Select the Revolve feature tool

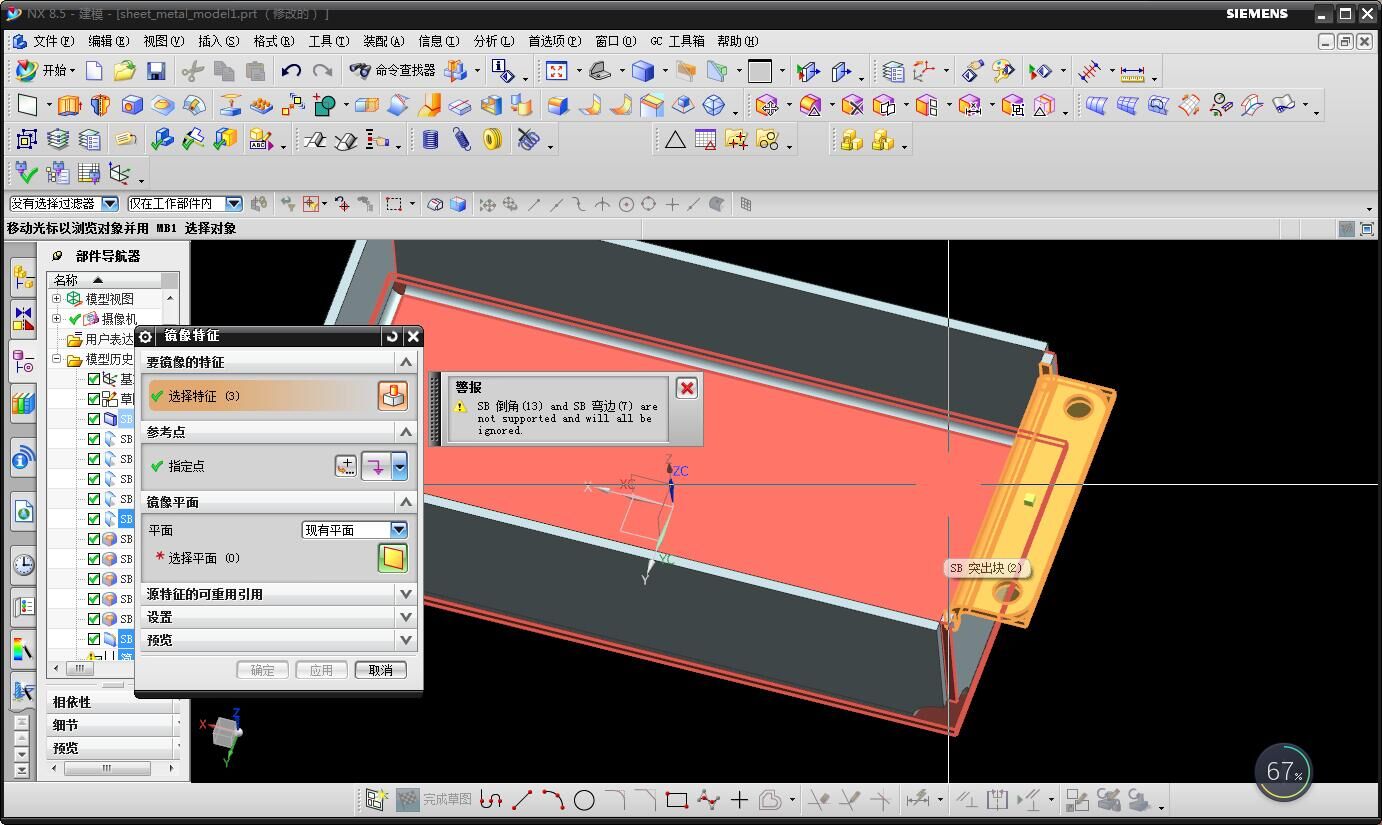point(100,105)
